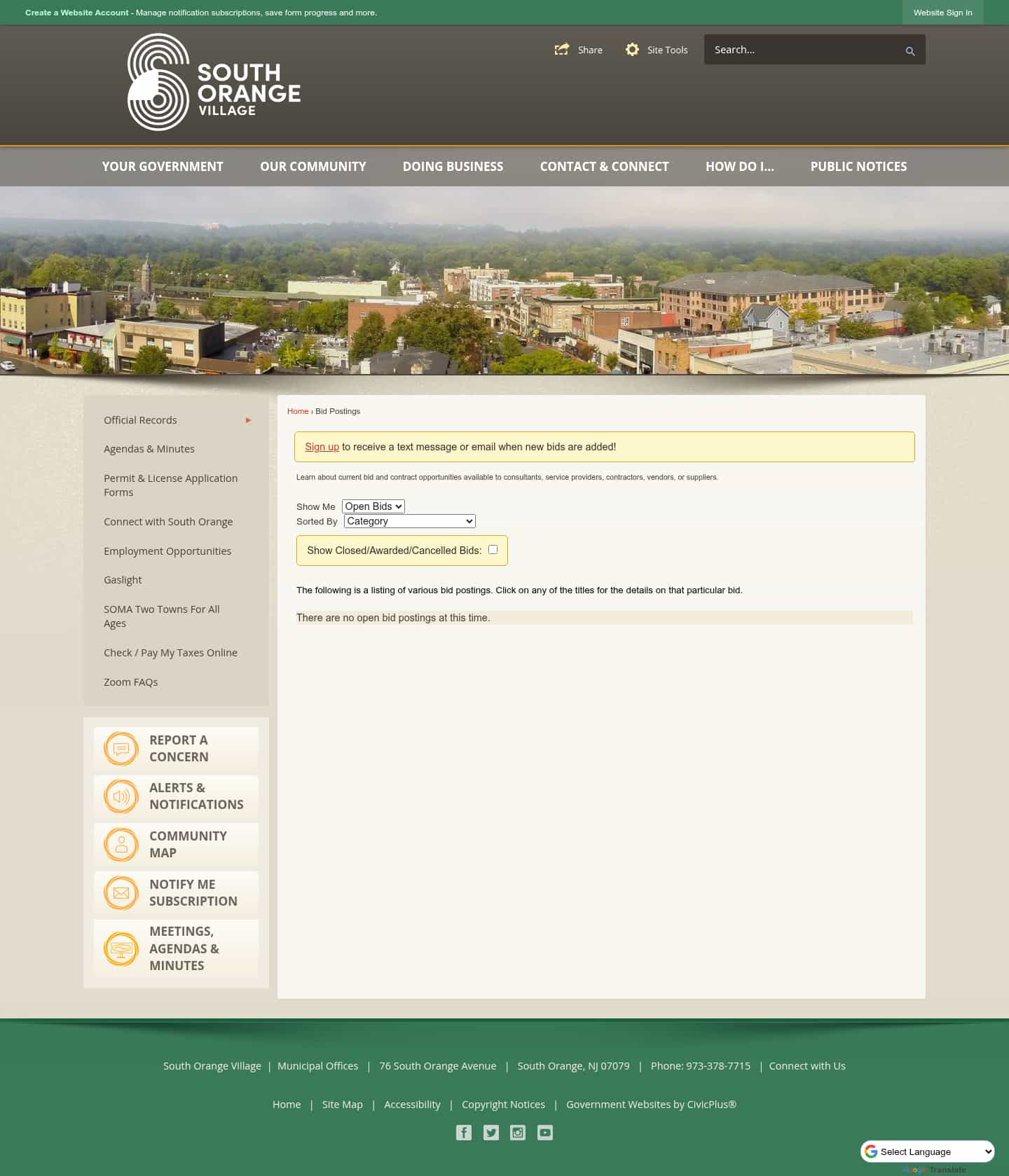
Task: Click the Site Tools label in header
Action: tap(667, 50)
